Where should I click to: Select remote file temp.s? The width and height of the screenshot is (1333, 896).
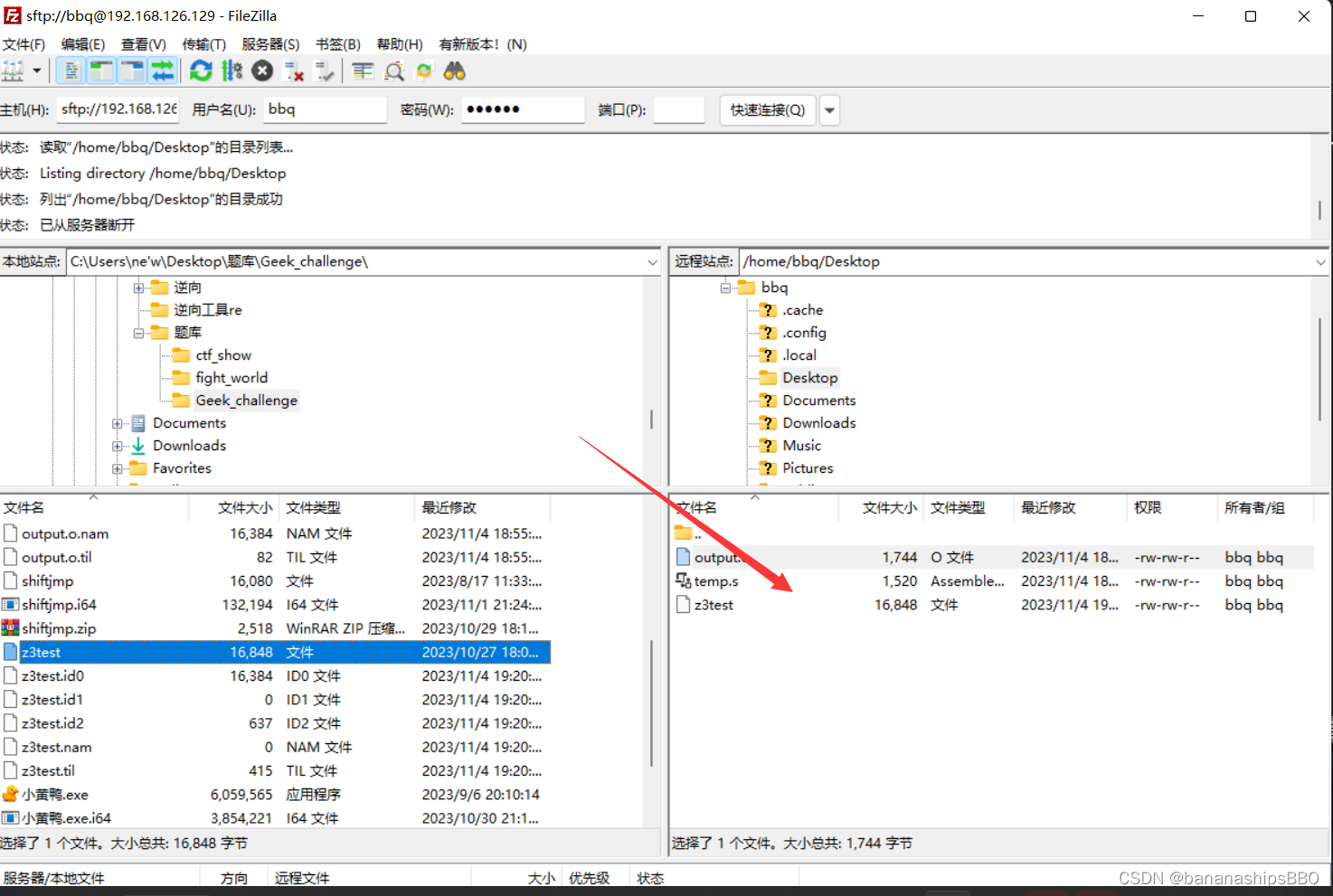[x=993, y=581]
